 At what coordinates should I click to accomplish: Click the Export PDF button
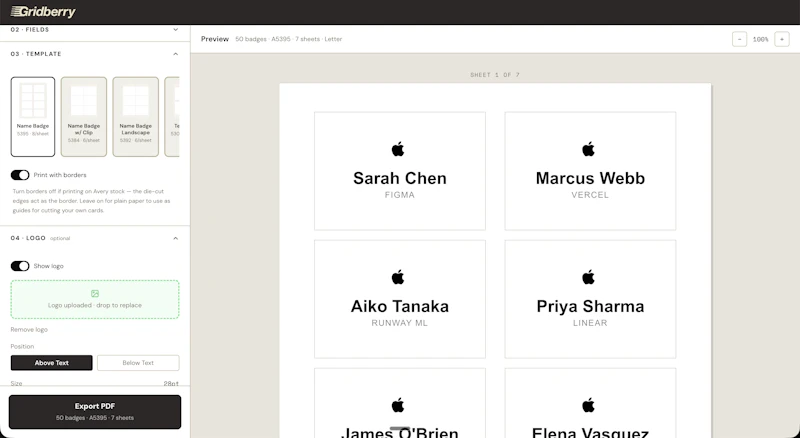click(95, 411)
